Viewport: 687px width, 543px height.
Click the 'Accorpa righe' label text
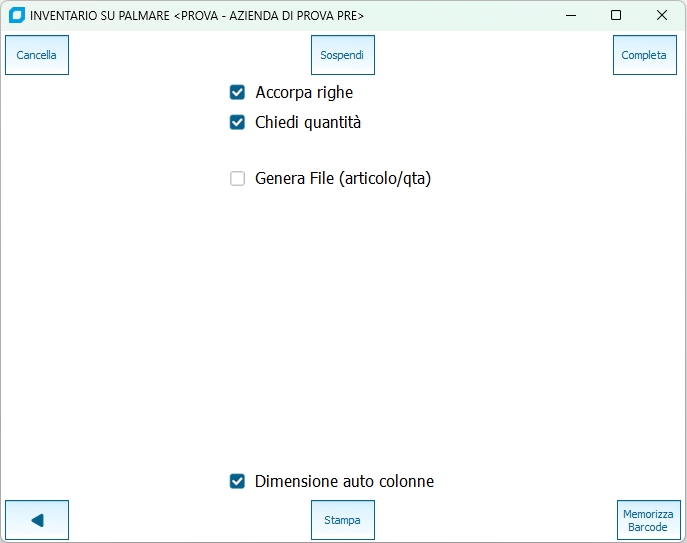click(x=304, y=93)
